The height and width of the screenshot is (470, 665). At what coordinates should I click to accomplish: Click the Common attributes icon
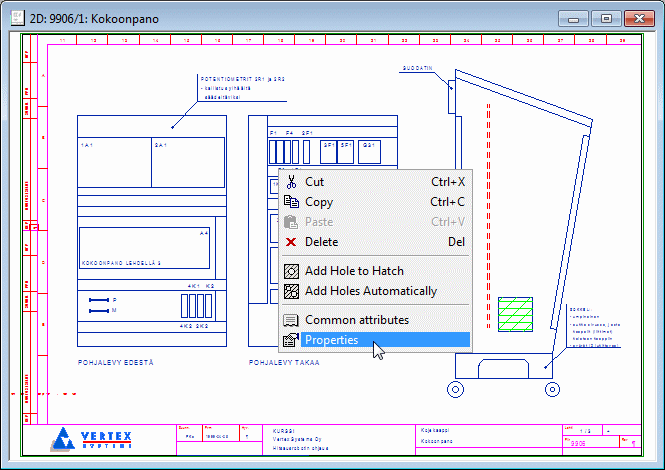click(291, 320)
